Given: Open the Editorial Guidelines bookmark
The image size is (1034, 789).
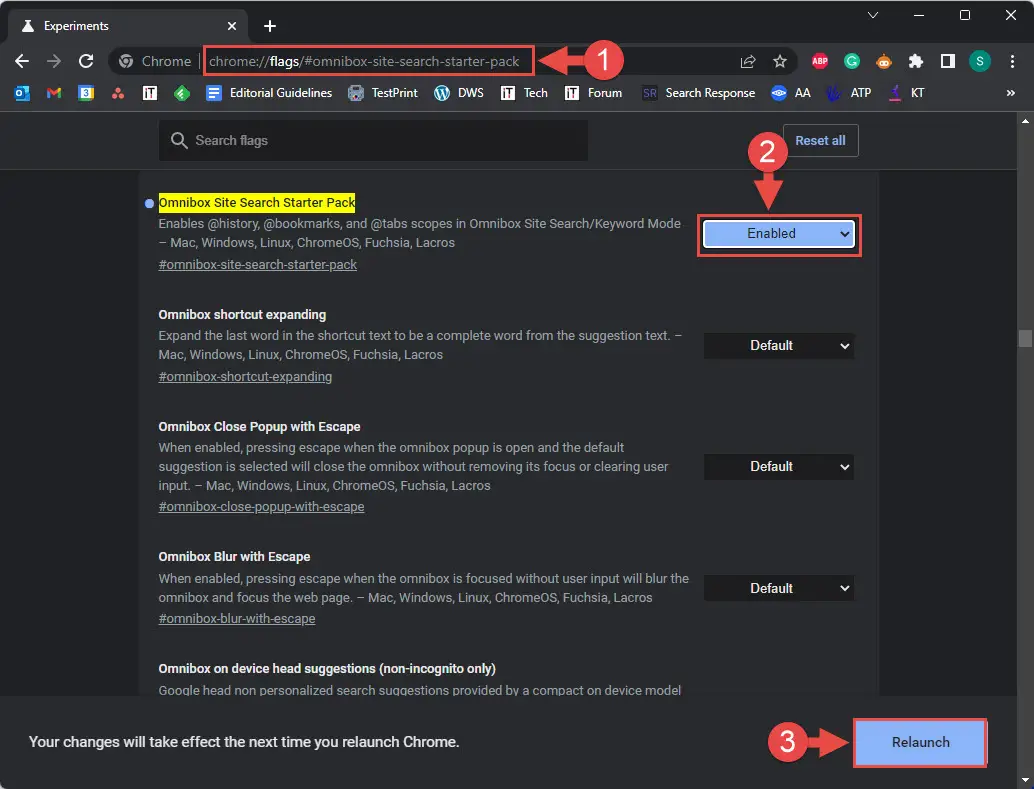Looking at the screenshot, I should [269, 93].
